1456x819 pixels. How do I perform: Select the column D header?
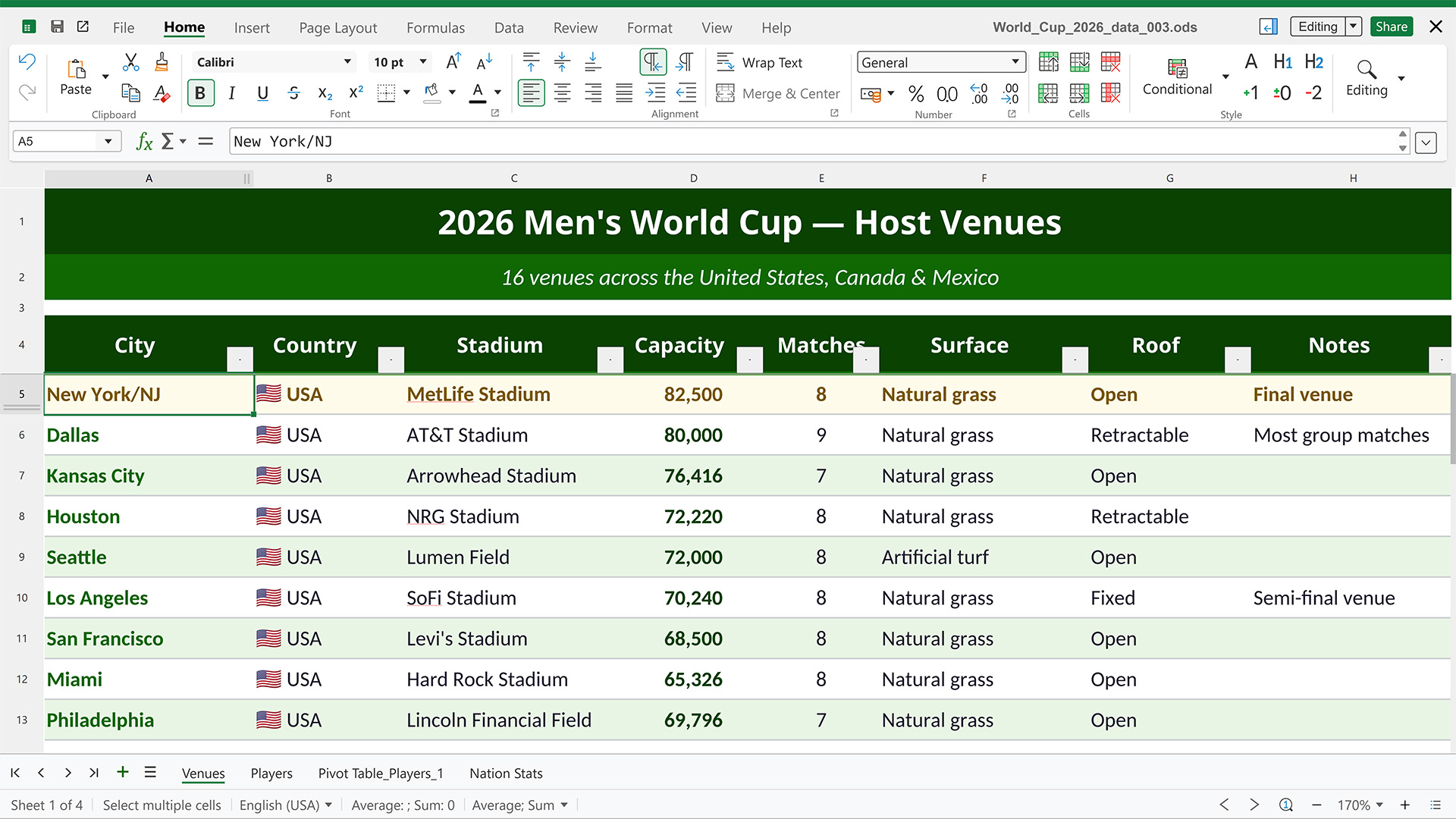693,178
